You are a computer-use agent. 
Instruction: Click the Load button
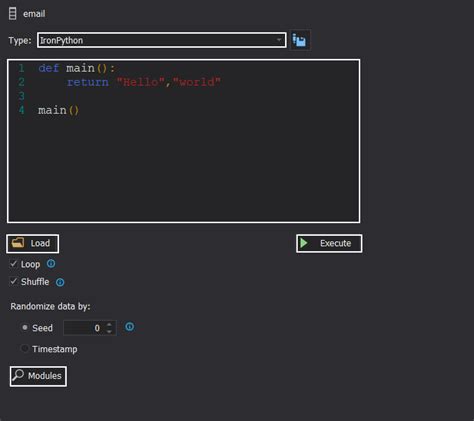coord(33,243)
